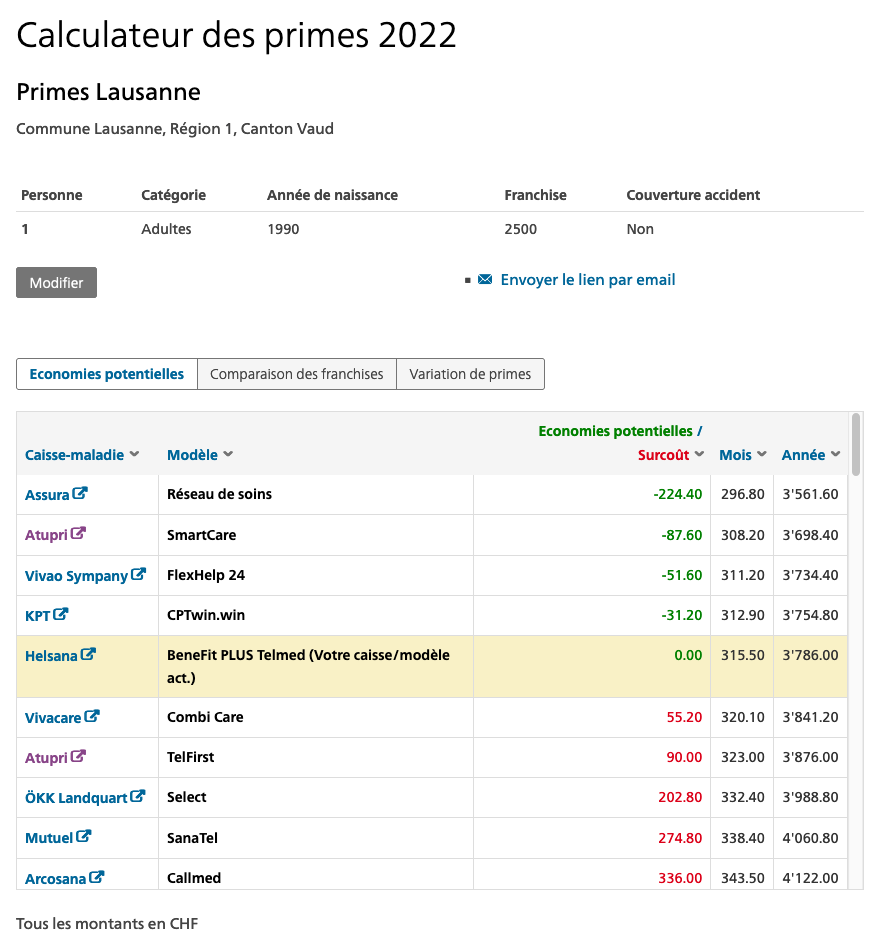Screen dimensions: 875x946
Task: Open the Vivacare insurer link
Action: tap(53, 718)
